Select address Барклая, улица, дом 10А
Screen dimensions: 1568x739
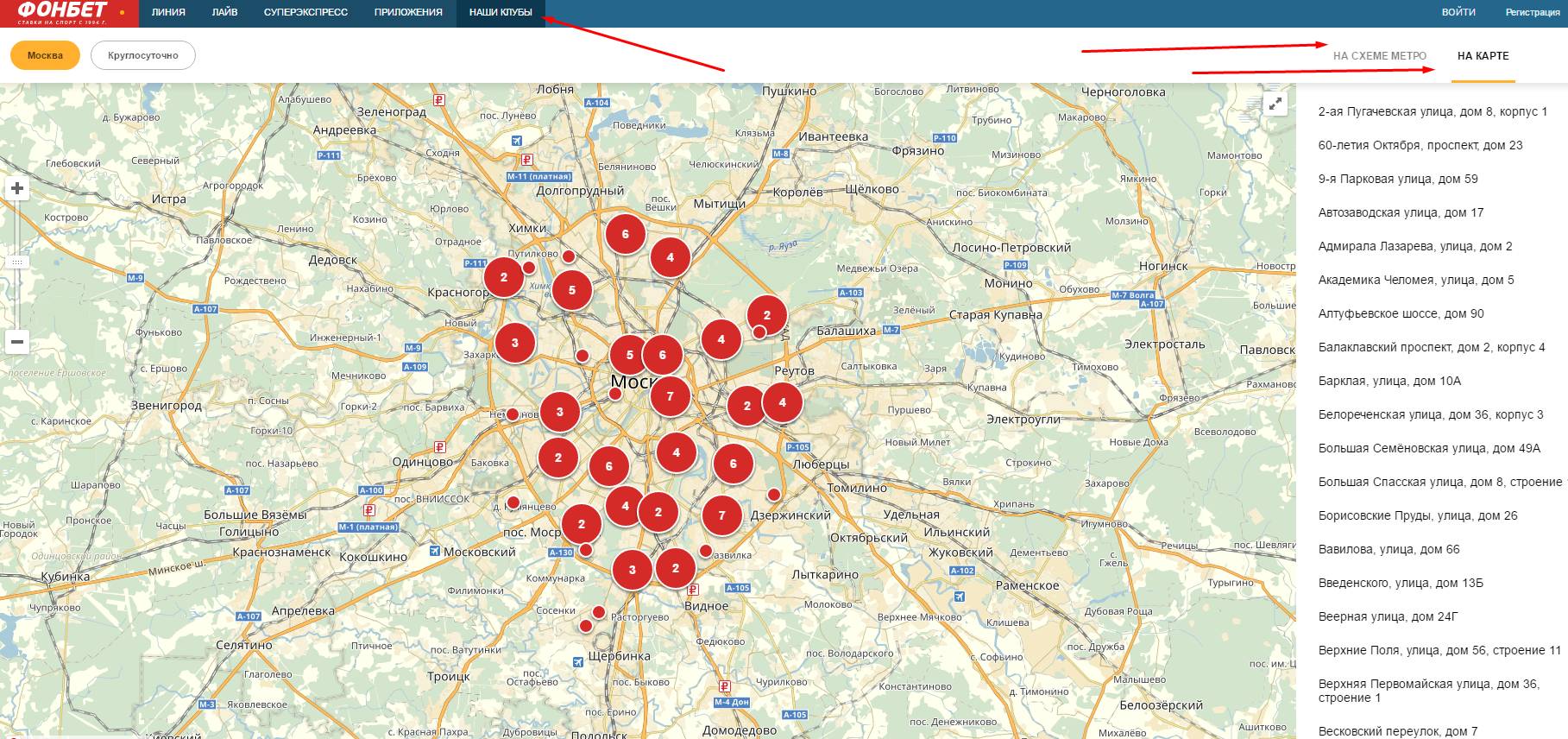pyautogui.click(x=1389, y=381)
